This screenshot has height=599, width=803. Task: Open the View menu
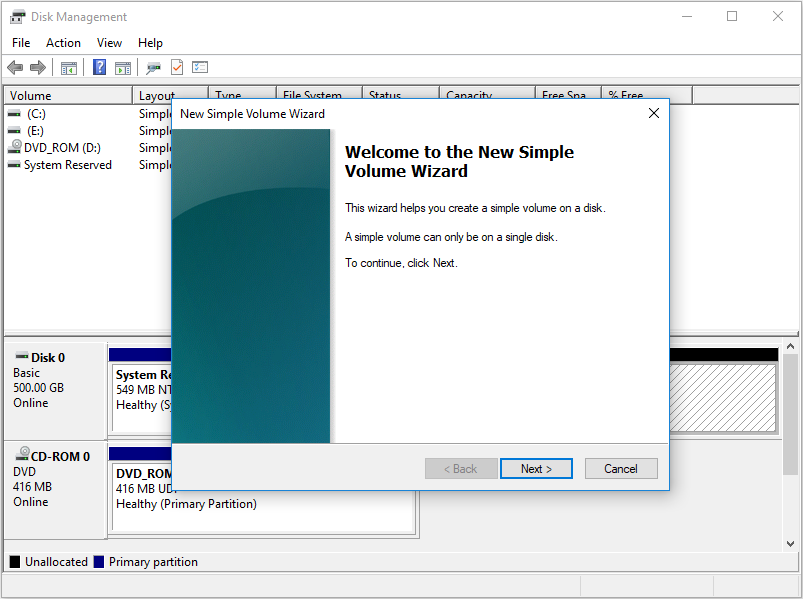pyautogui.click(x=109, y=43)
